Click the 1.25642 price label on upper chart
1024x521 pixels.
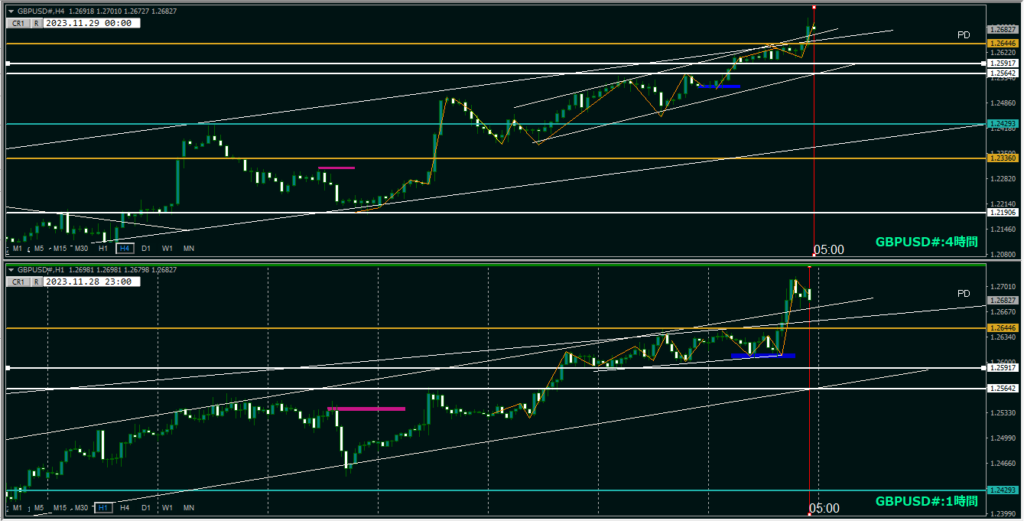[x=1002, y=74]
